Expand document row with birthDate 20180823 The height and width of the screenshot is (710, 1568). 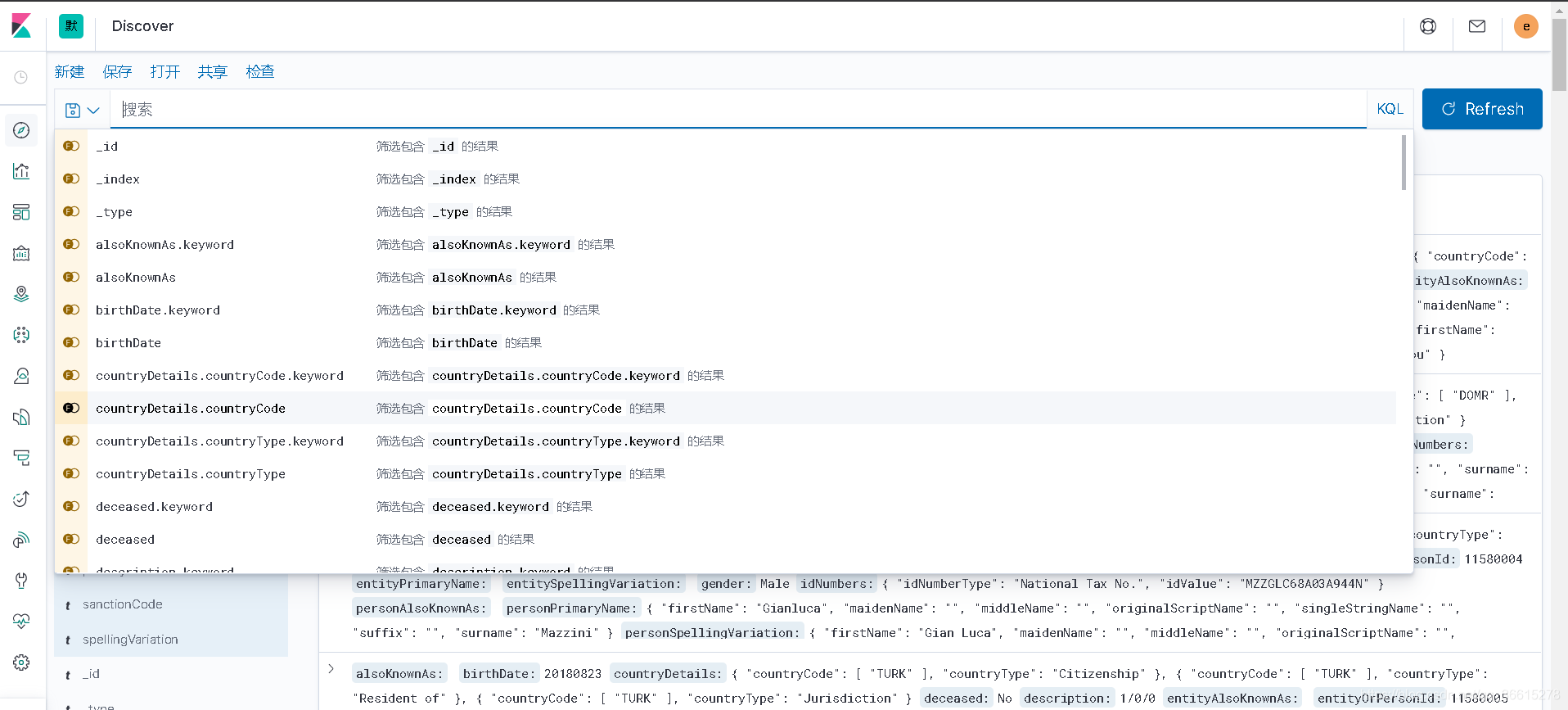click(x=331, y=669)
